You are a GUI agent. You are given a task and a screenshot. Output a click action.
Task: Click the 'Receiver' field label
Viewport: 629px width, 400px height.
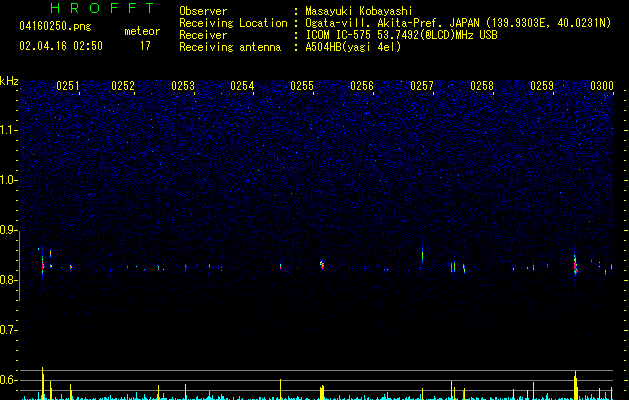[203, 35]
